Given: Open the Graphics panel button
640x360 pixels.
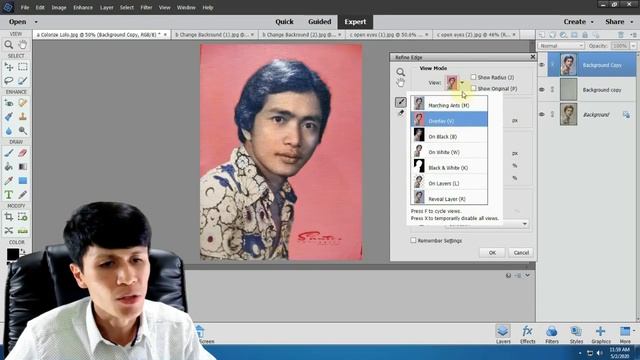Looking at the screenshot, I should pyautogui.click(x=601, y=334).
